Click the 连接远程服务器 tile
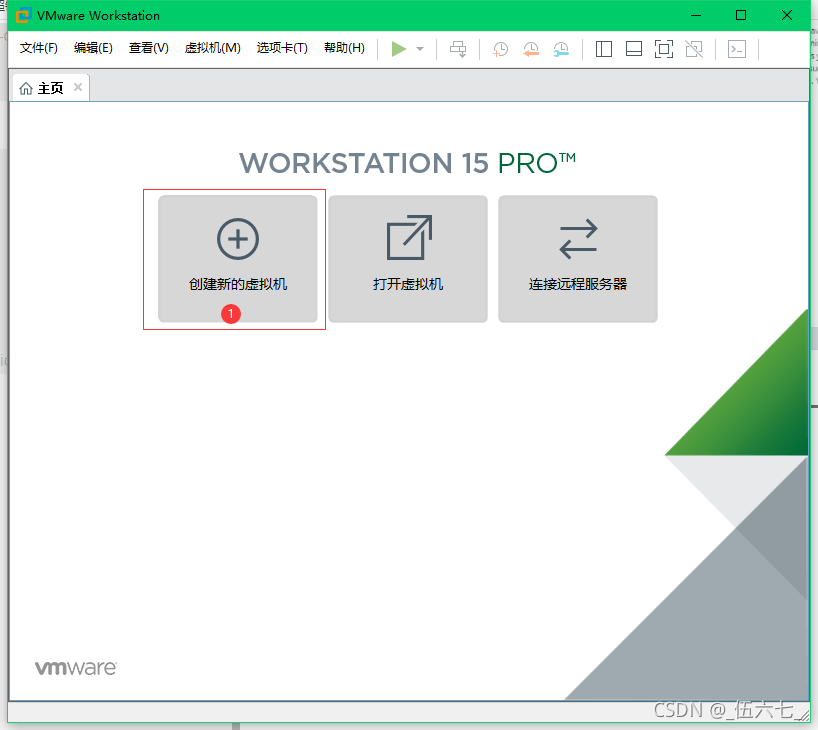The image size is (818, 730). tap(578, 259)
